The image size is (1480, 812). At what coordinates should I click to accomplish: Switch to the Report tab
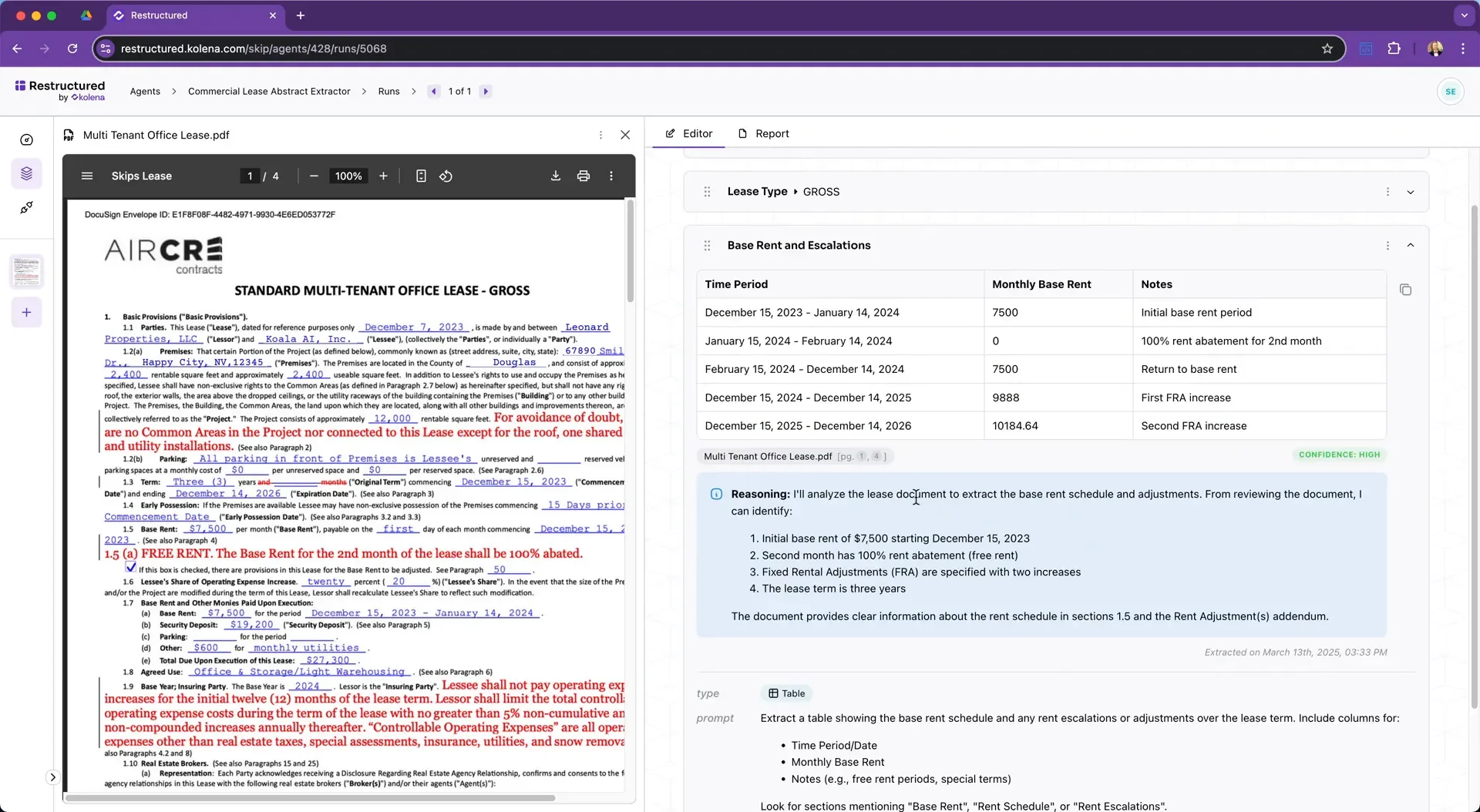click(x=763, y=133)
